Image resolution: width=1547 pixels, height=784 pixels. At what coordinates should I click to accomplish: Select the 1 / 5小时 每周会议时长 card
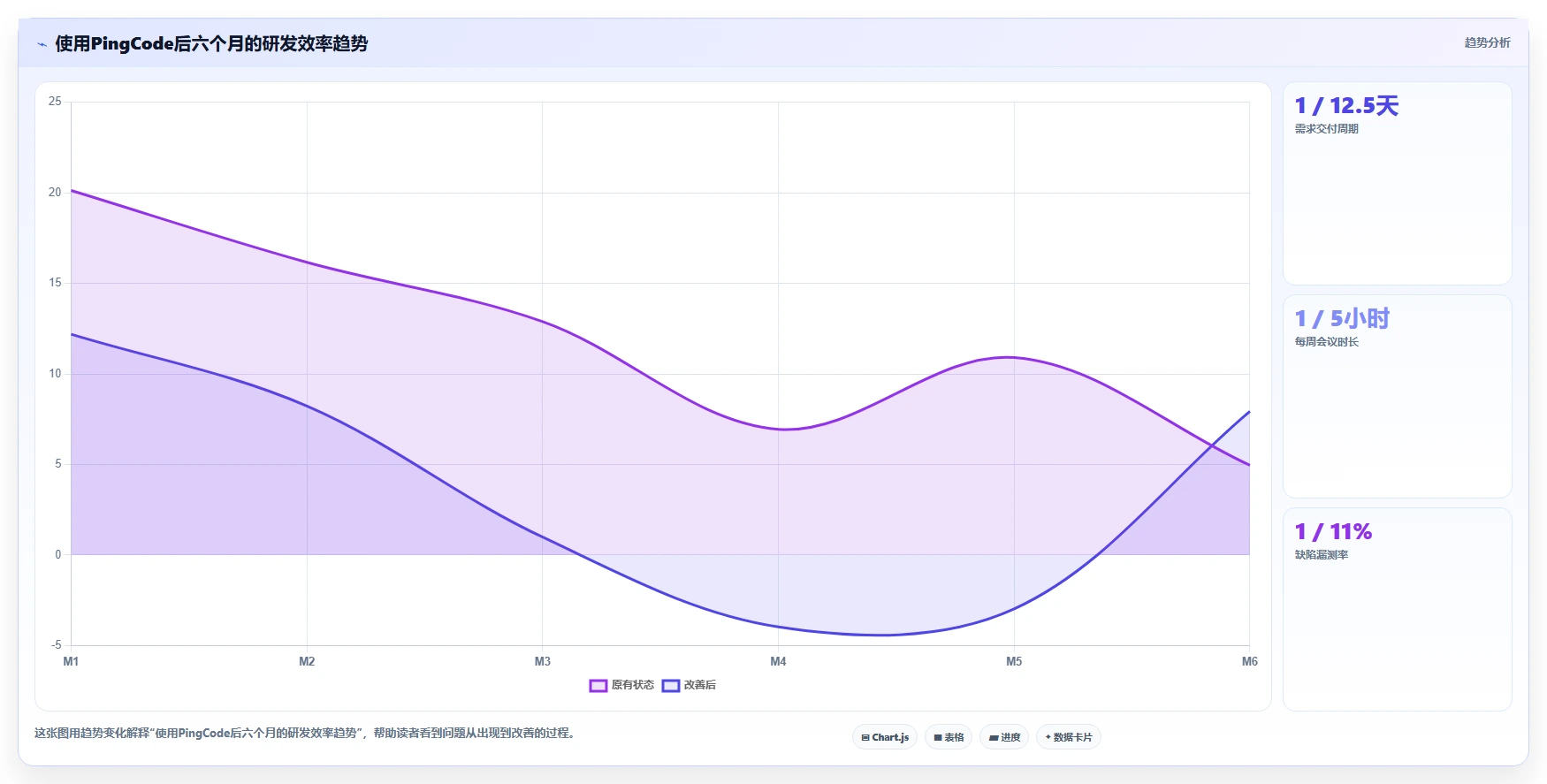tap(1397, 397)
